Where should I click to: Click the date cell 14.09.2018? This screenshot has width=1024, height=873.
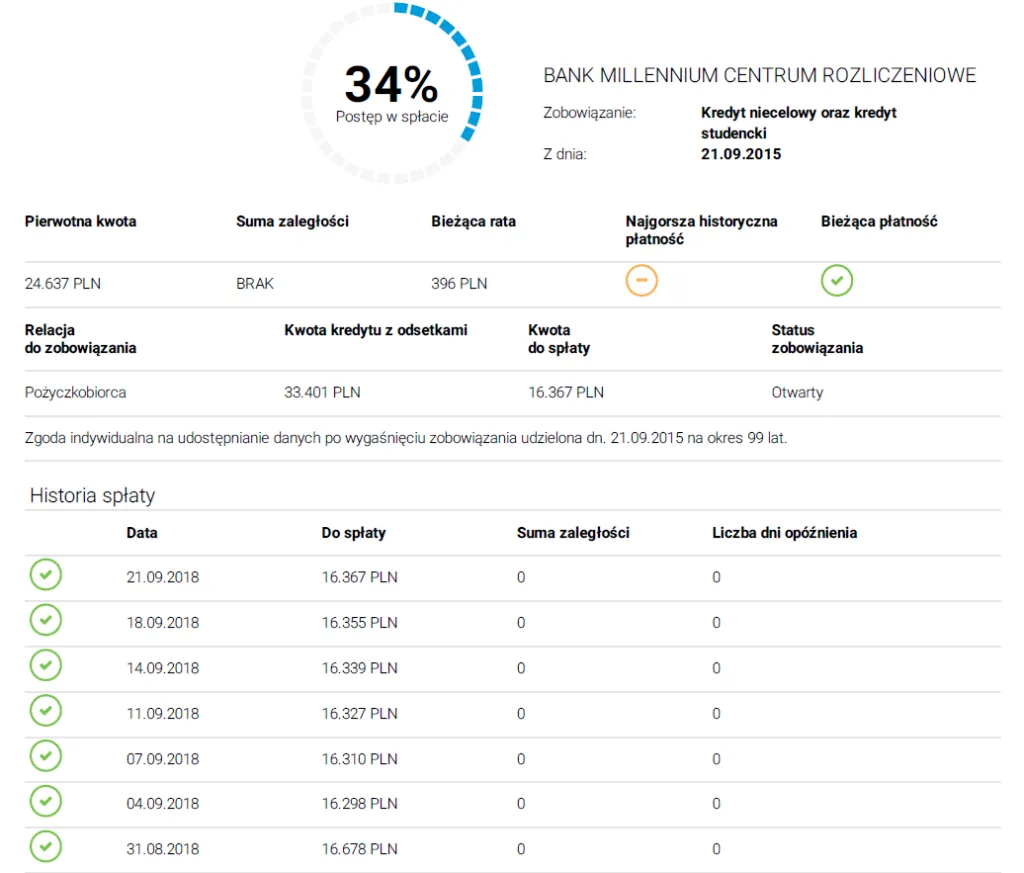tap(163, 668)
